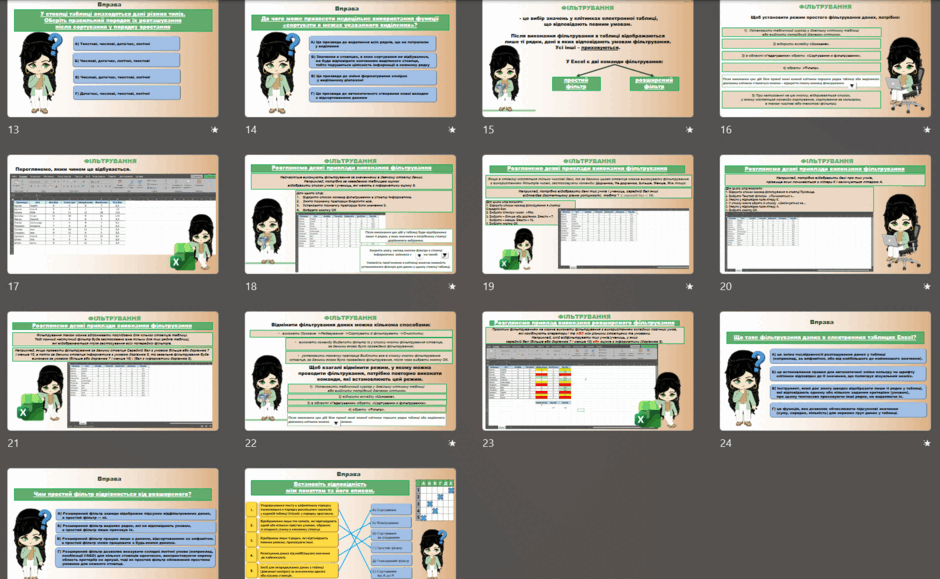Select slide asking how simple filter differs
Screen dimensions: 940x579
[x=113, y=524]
